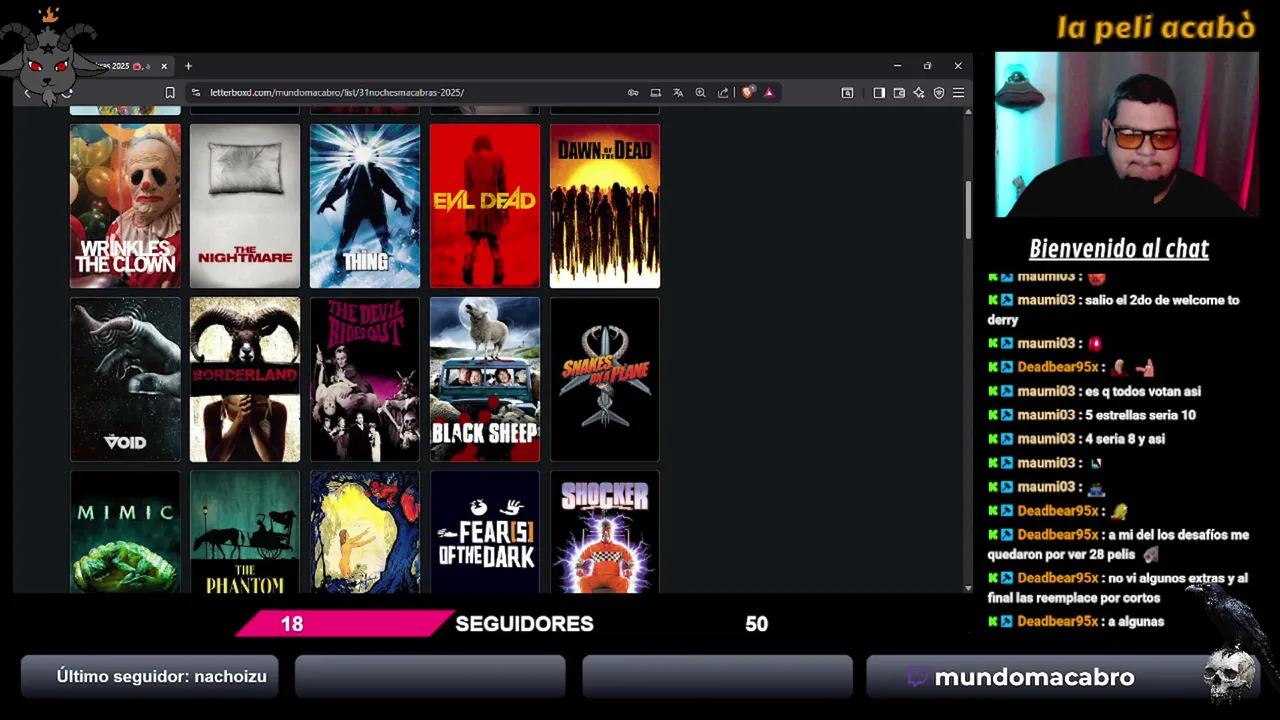Open the share page icon
This screenshot has height=720, width=1280.
pos(723,93)
